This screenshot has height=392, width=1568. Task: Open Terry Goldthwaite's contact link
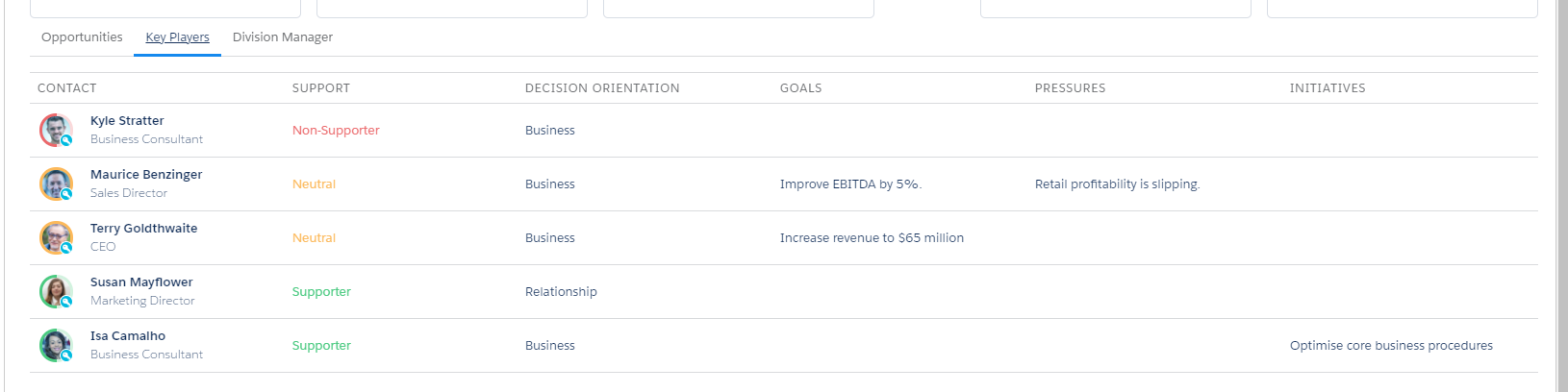pyautogui.click(x=143, y=229)
